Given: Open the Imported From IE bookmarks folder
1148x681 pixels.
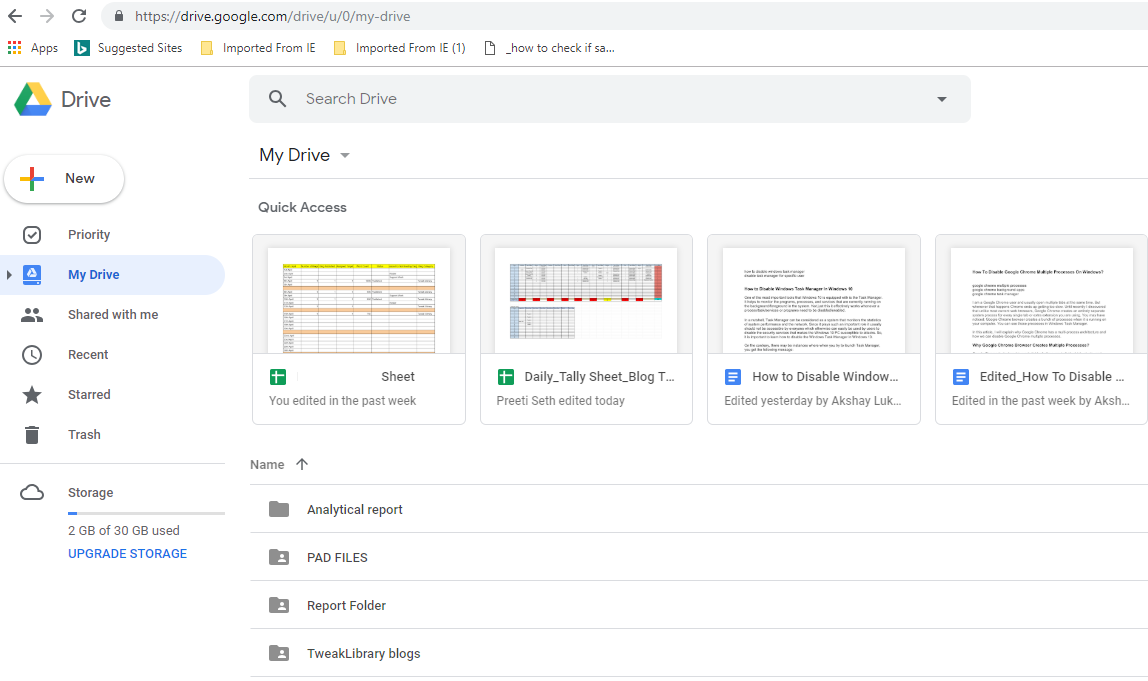Looking at the screenshot, I should tap(258, 47).
